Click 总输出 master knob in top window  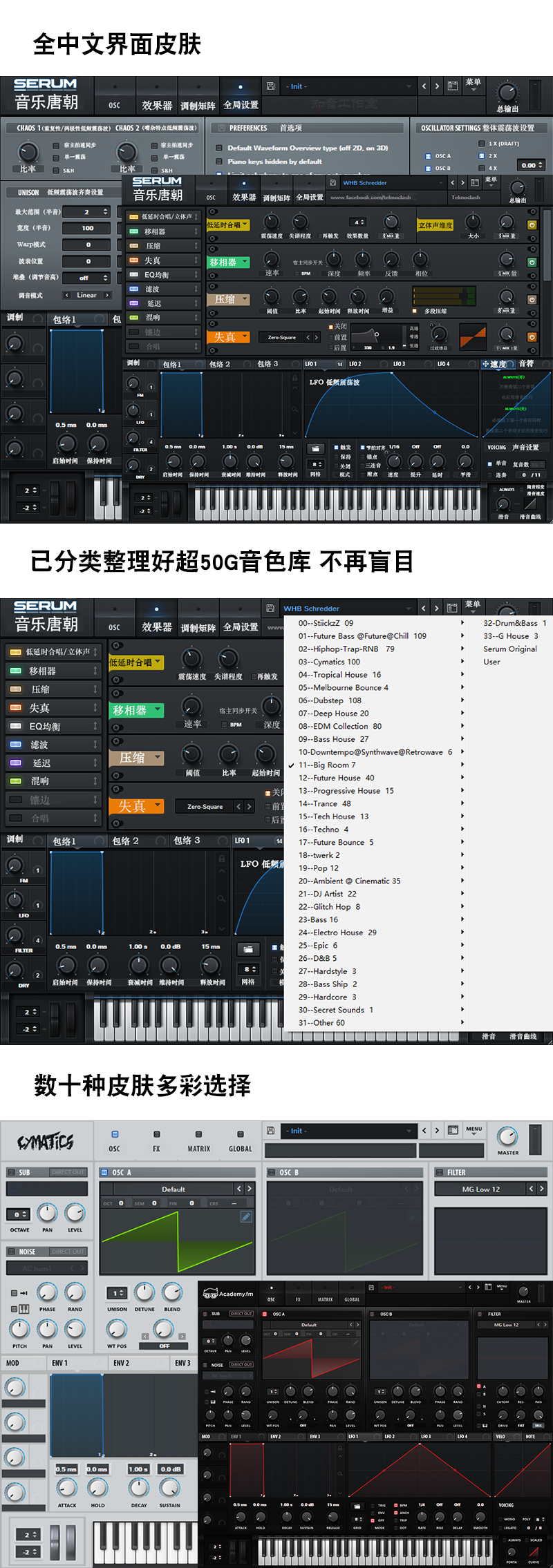tap(507, 93)
